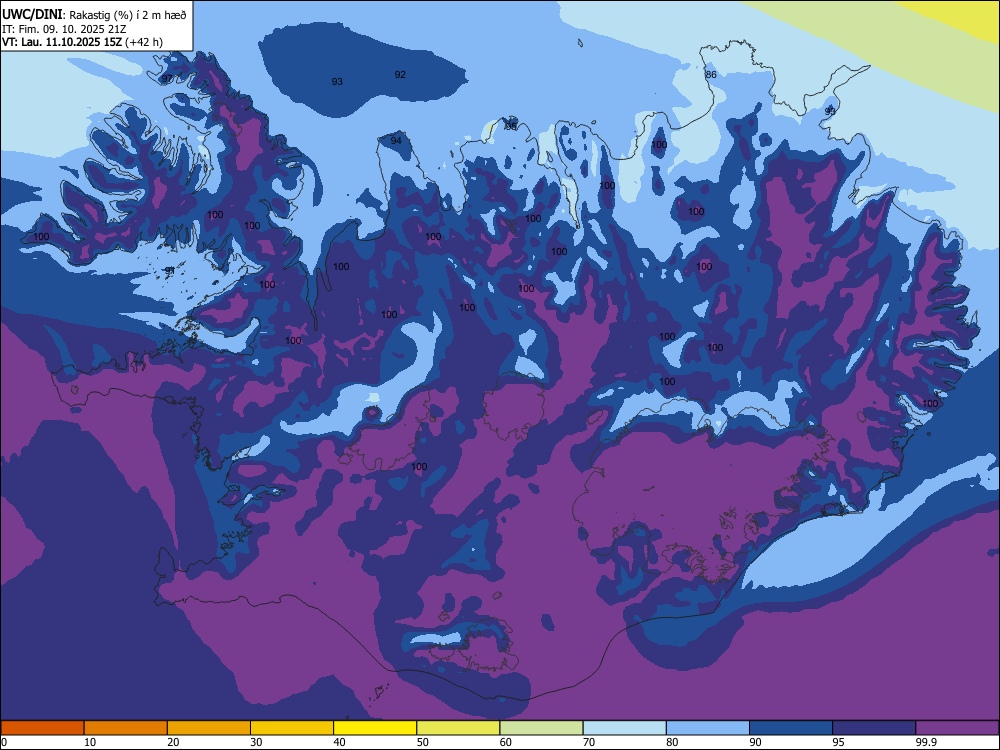Click the legend tick label '20'
The height and width of the screenshot is (750, 1000).
click(x=173, y=742)
